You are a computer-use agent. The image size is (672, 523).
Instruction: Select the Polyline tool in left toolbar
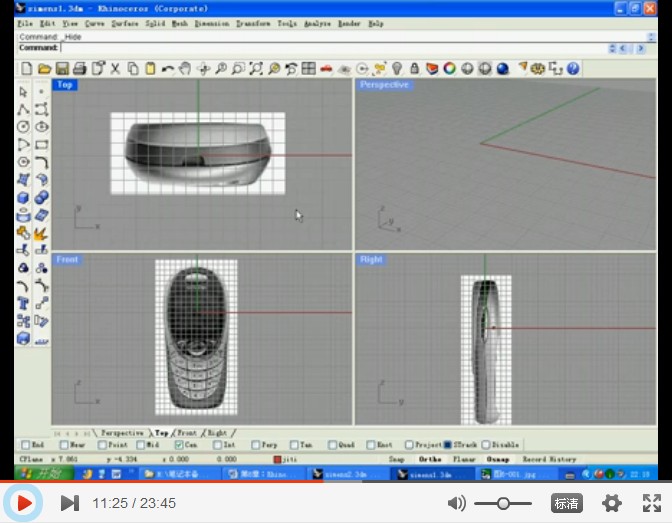click(x=24, y=109)
